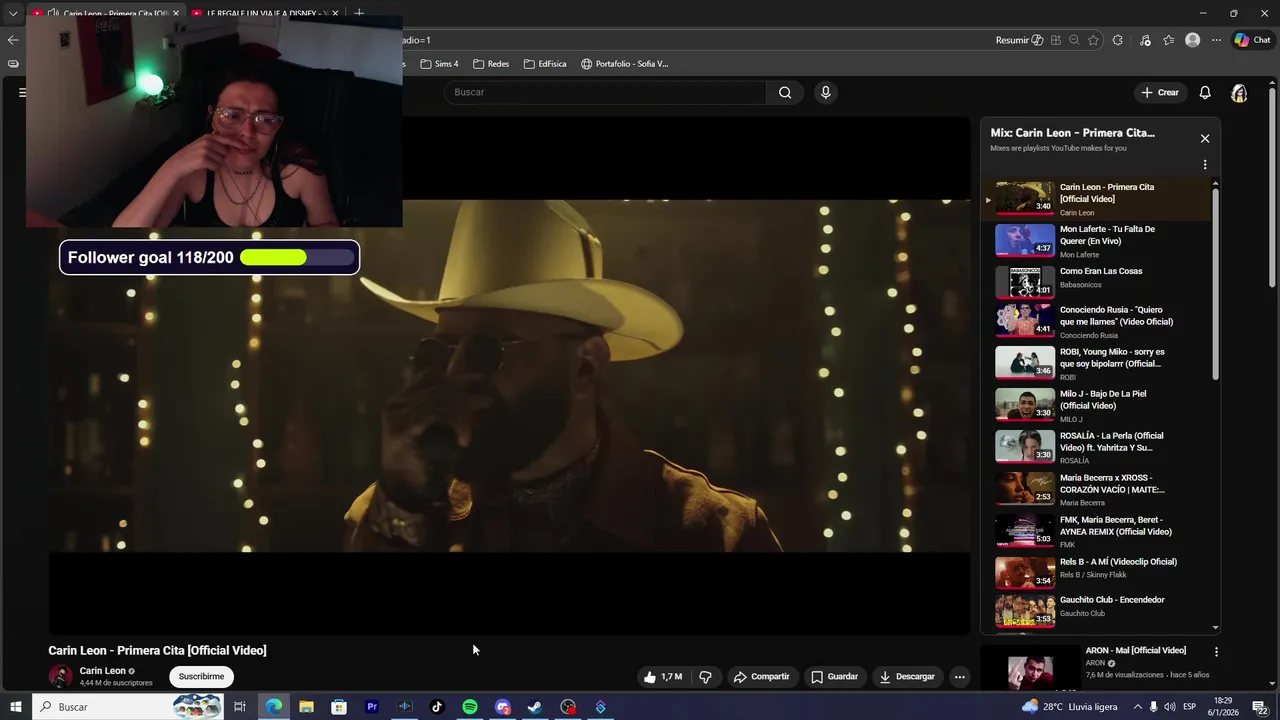Open the Edge media music-note control icon
The width and height of the screenshot is (1280, 720).
[1145, 40]
